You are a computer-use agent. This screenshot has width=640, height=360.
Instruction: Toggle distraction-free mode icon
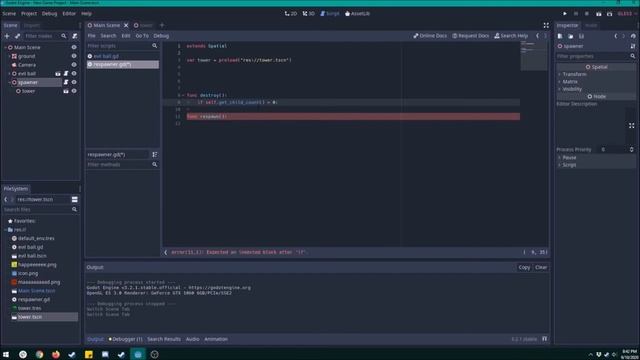click(546, 25)
